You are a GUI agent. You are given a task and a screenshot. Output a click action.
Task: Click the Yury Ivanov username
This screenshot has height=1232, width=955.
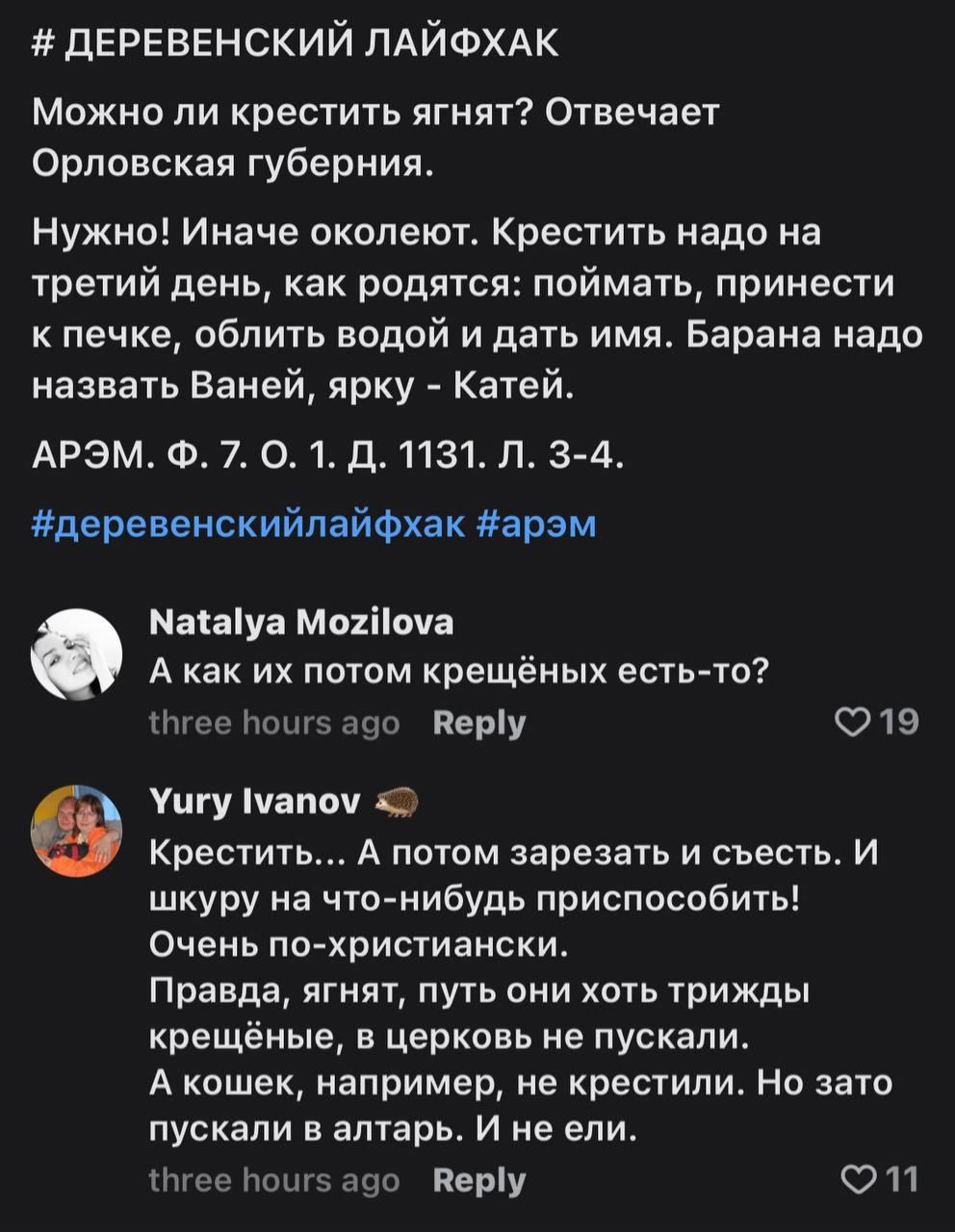pos(256,801)
